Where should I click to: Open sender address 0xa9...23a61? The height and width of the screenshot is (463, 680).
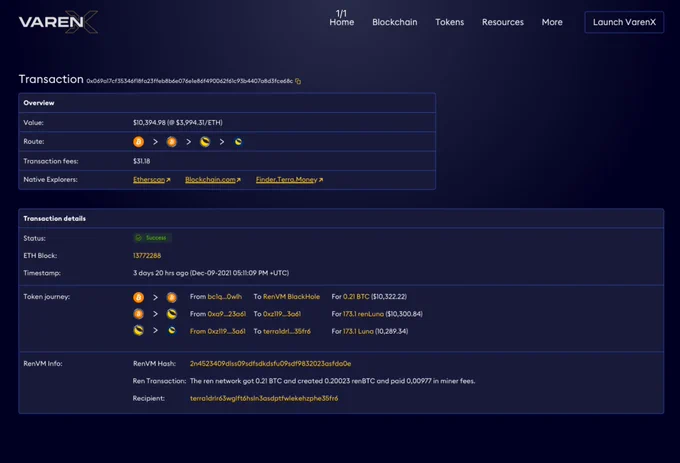pos(227,314)
